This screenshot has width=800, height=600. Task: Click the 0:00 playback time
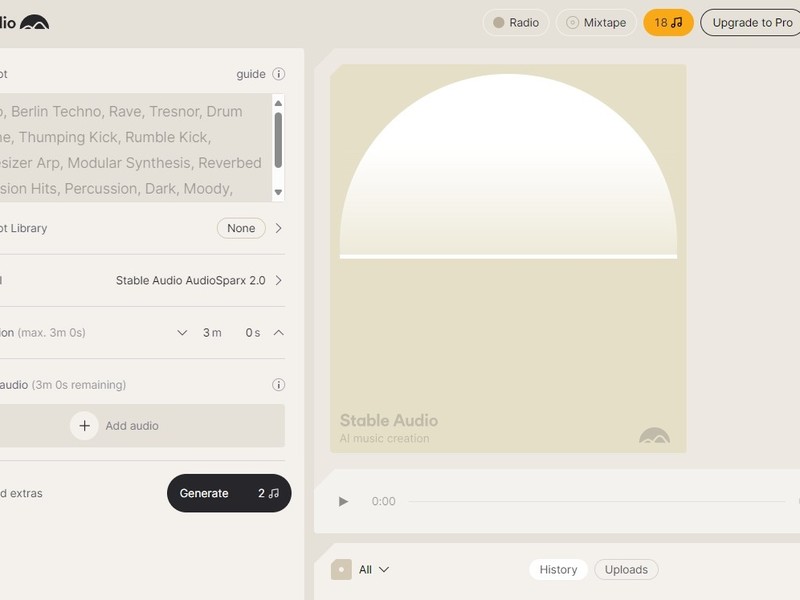pyautogui.click(x=383, y=502)
